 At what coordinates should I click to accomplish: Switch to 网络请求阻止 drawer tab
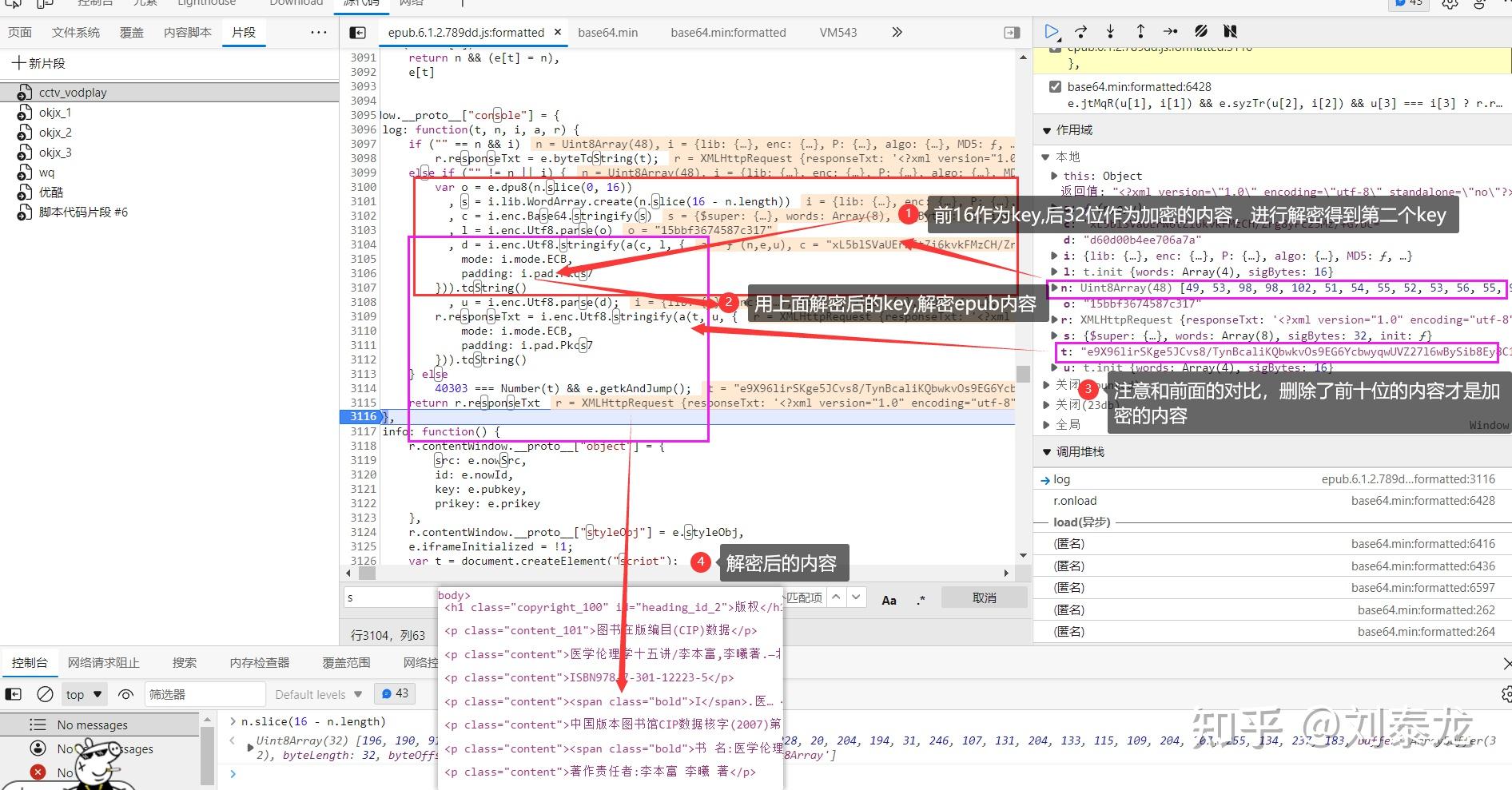pyautogui.click(x=104, y=663)
